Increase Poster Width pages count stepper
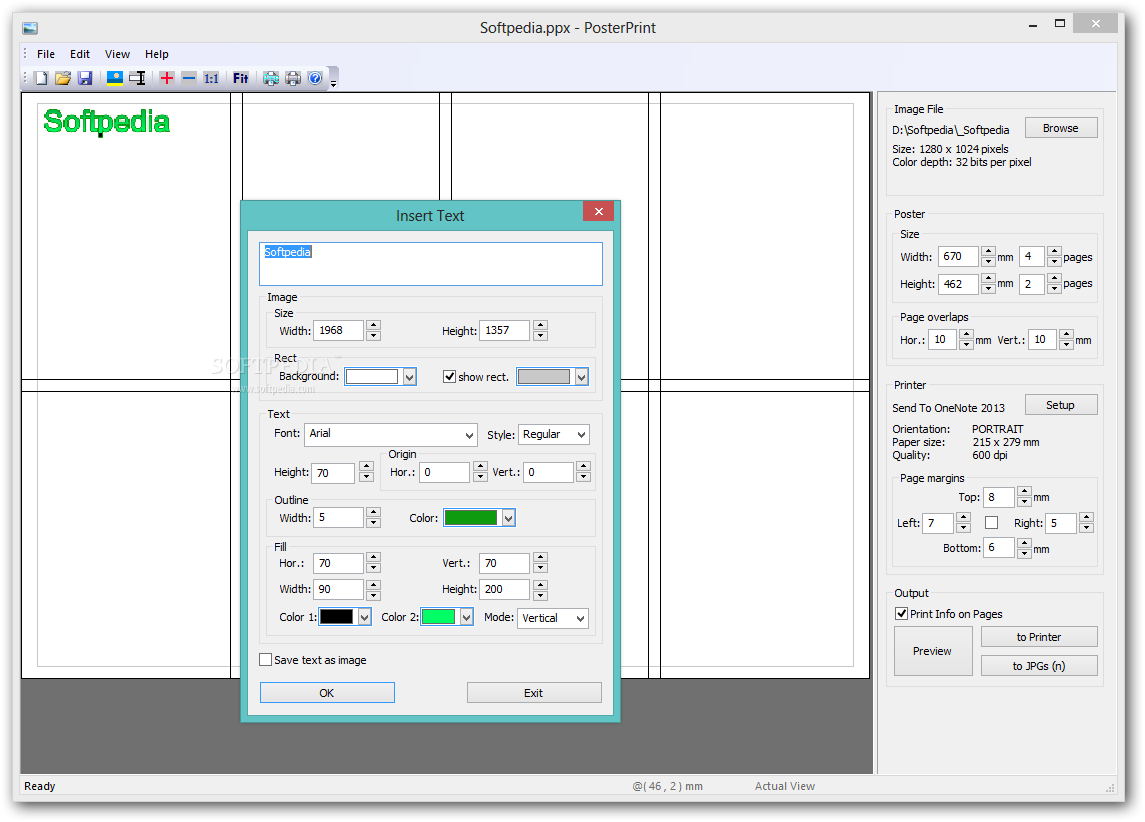The image size is (1145, 822). click(1054, 252)
